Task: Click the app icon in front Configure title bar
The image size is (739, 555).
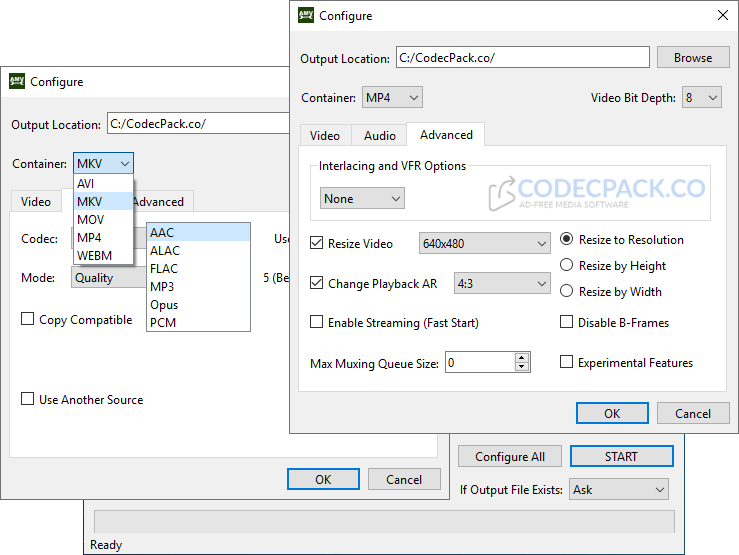Action: 306,15
